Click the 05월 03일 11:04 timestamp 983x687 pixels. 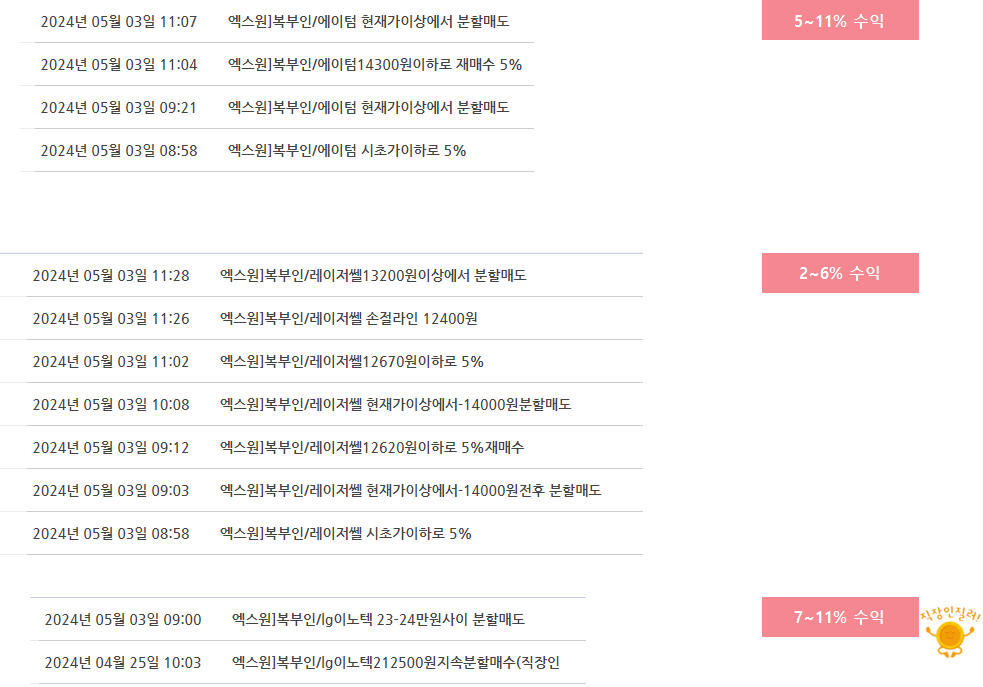click(118, 64)
